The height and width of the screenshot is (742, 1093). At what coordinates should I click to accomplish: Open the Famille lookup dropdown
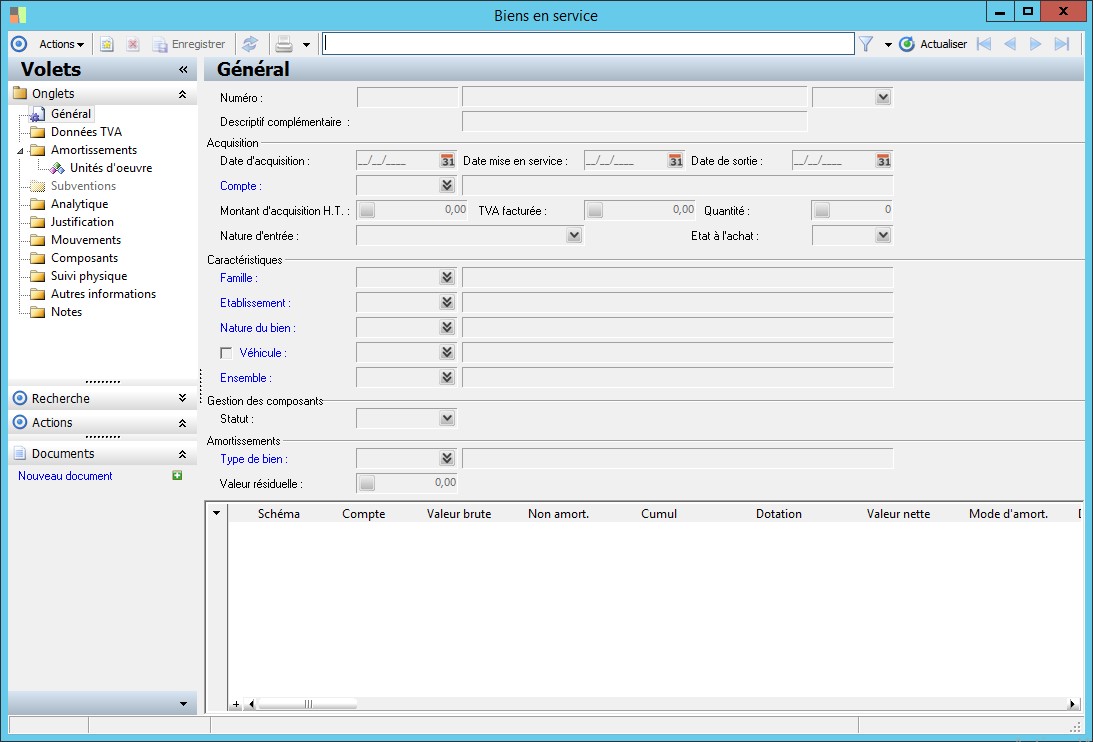tap(447, 278)
